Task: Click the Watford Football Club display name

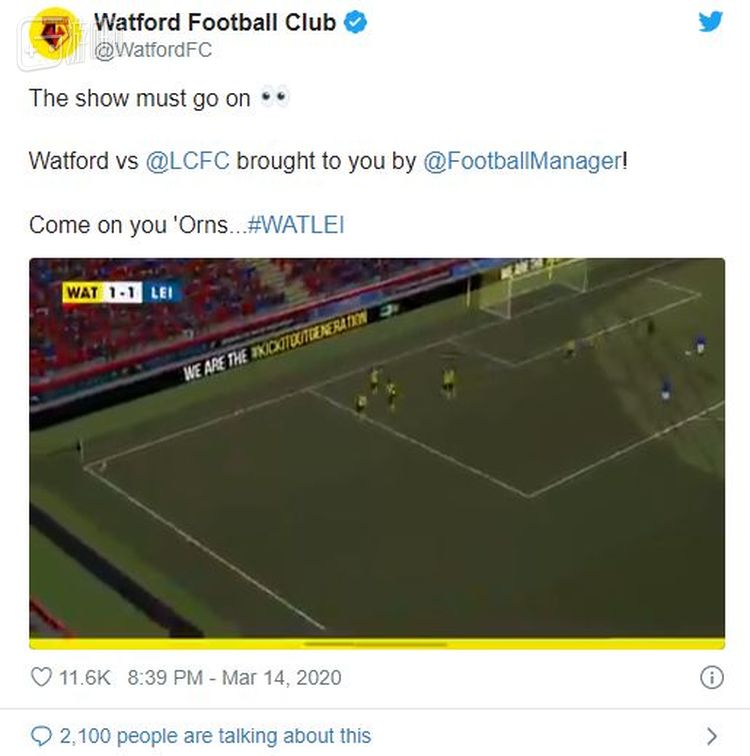Action: click(x=215, y=23)
